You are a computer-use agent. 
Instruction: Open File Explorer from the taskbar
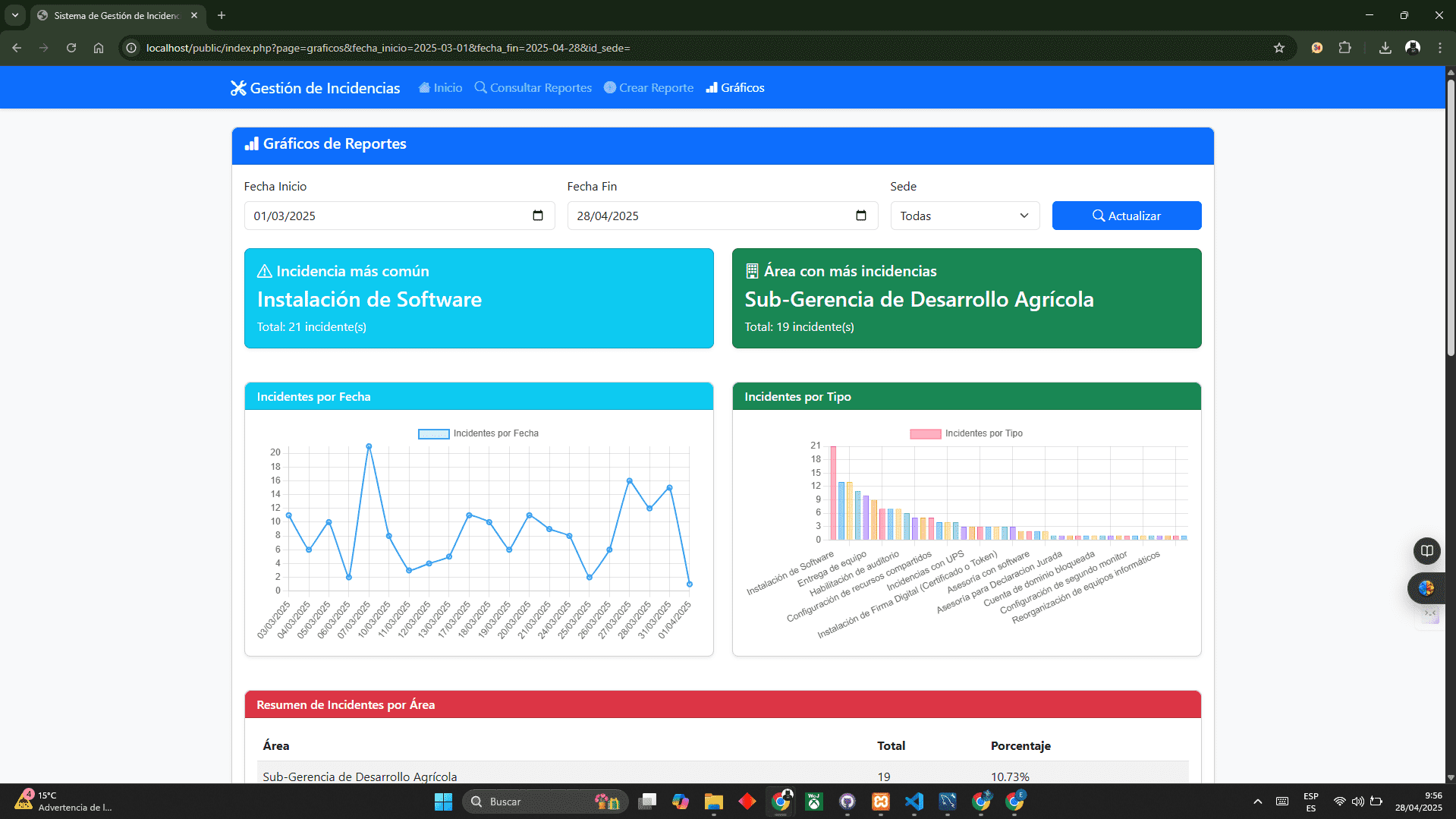[x=713, y=802]
